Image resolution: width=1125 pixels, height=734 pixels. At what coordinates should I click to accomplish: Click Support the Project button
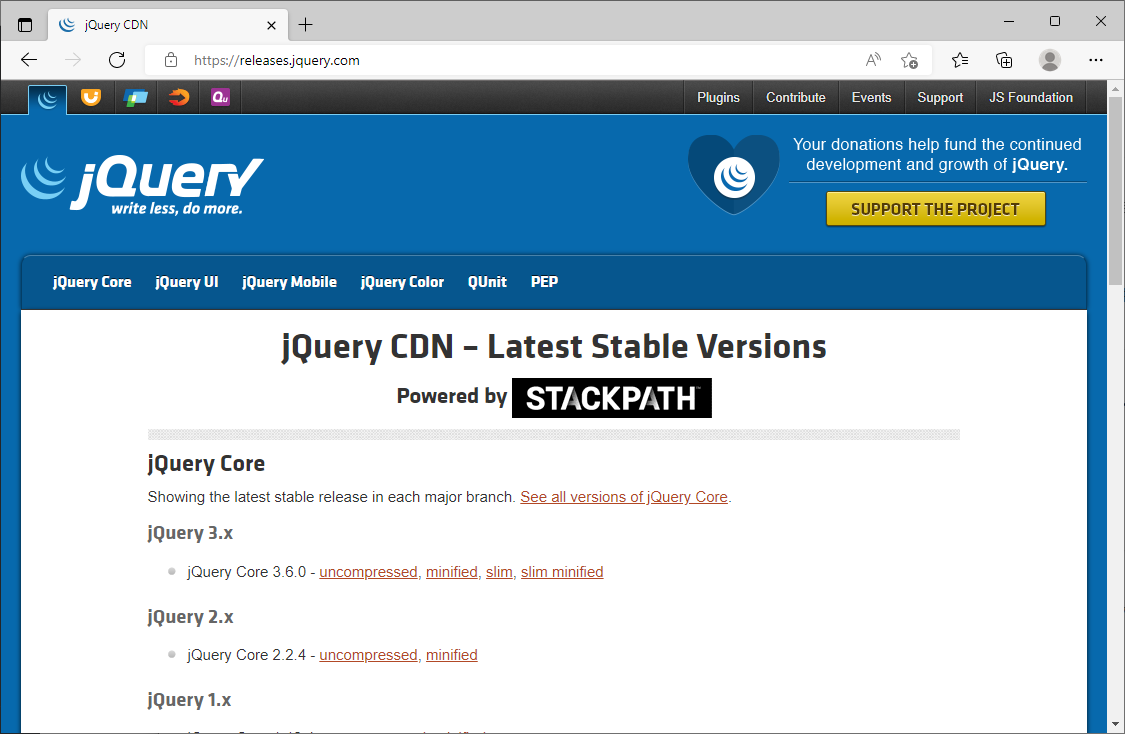[936, 209]
